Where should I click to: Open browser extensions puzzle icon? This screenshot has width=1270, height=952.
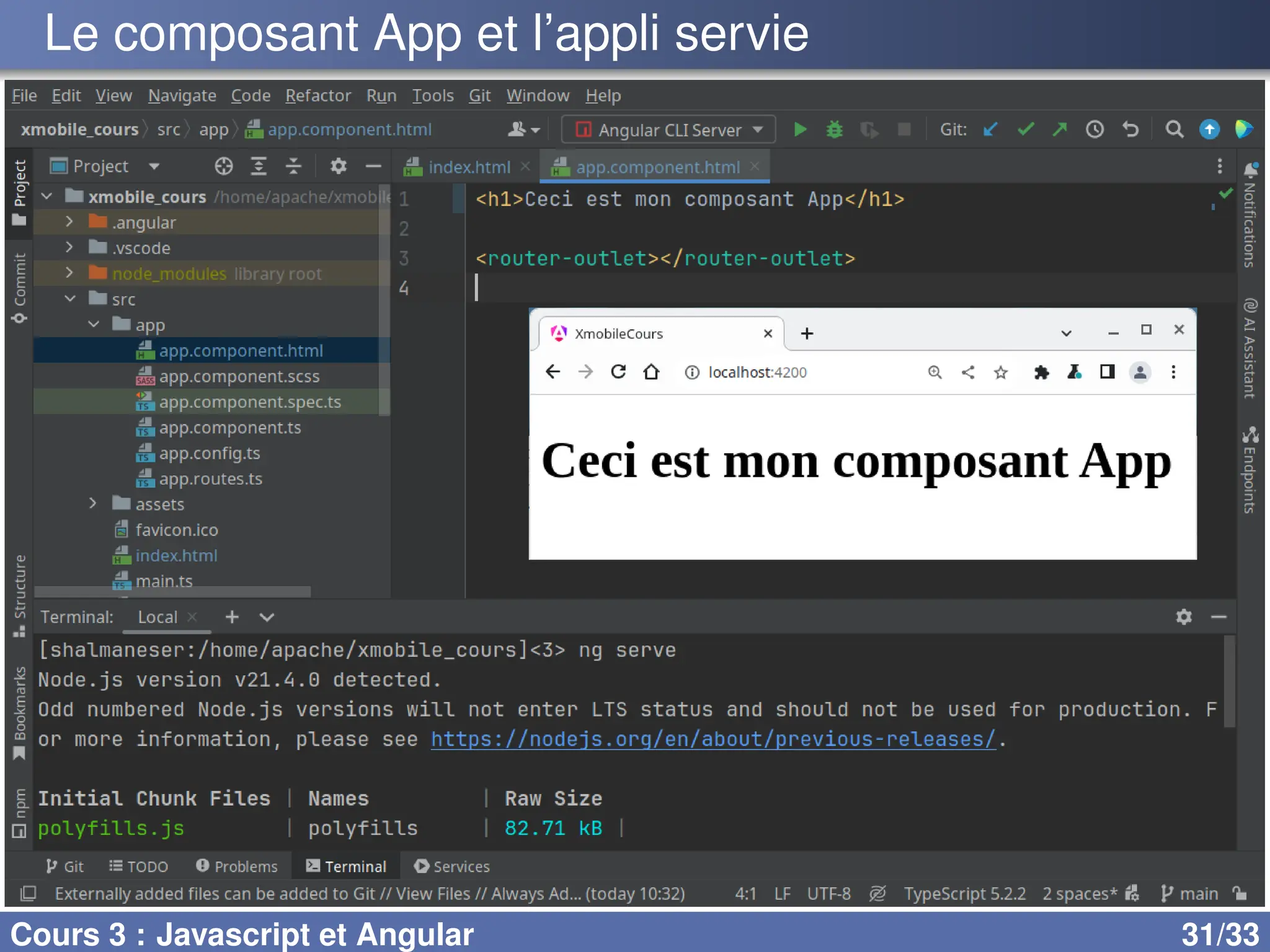(x=1041, y=372)
